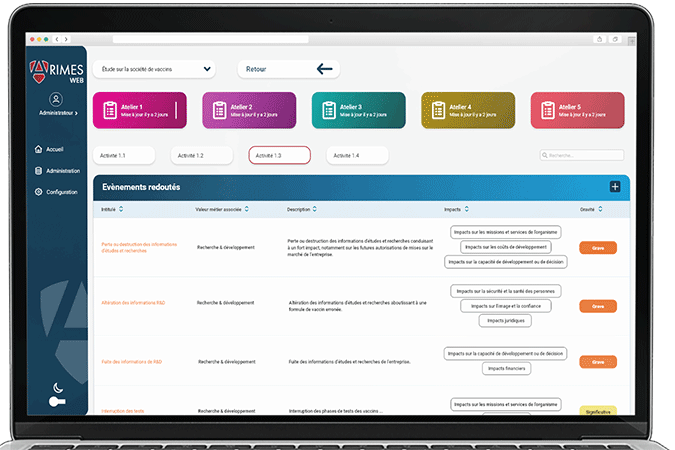Toggle the dark mode switch
Image resolution: width=675 pixels, height=450 pixels.
[x=57, y=402]
